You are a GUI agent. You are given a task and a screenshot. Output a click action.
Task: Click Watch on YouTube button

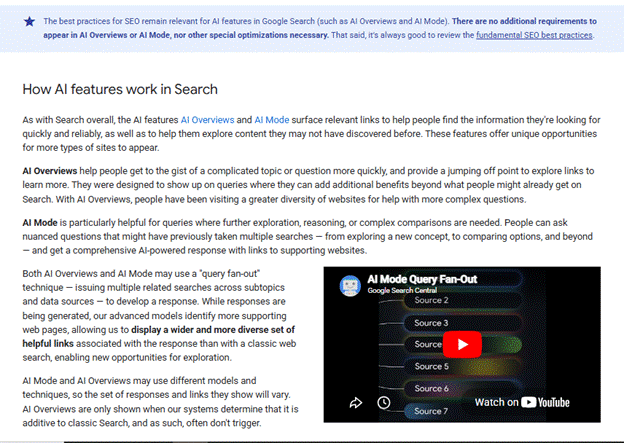point(522,402)
